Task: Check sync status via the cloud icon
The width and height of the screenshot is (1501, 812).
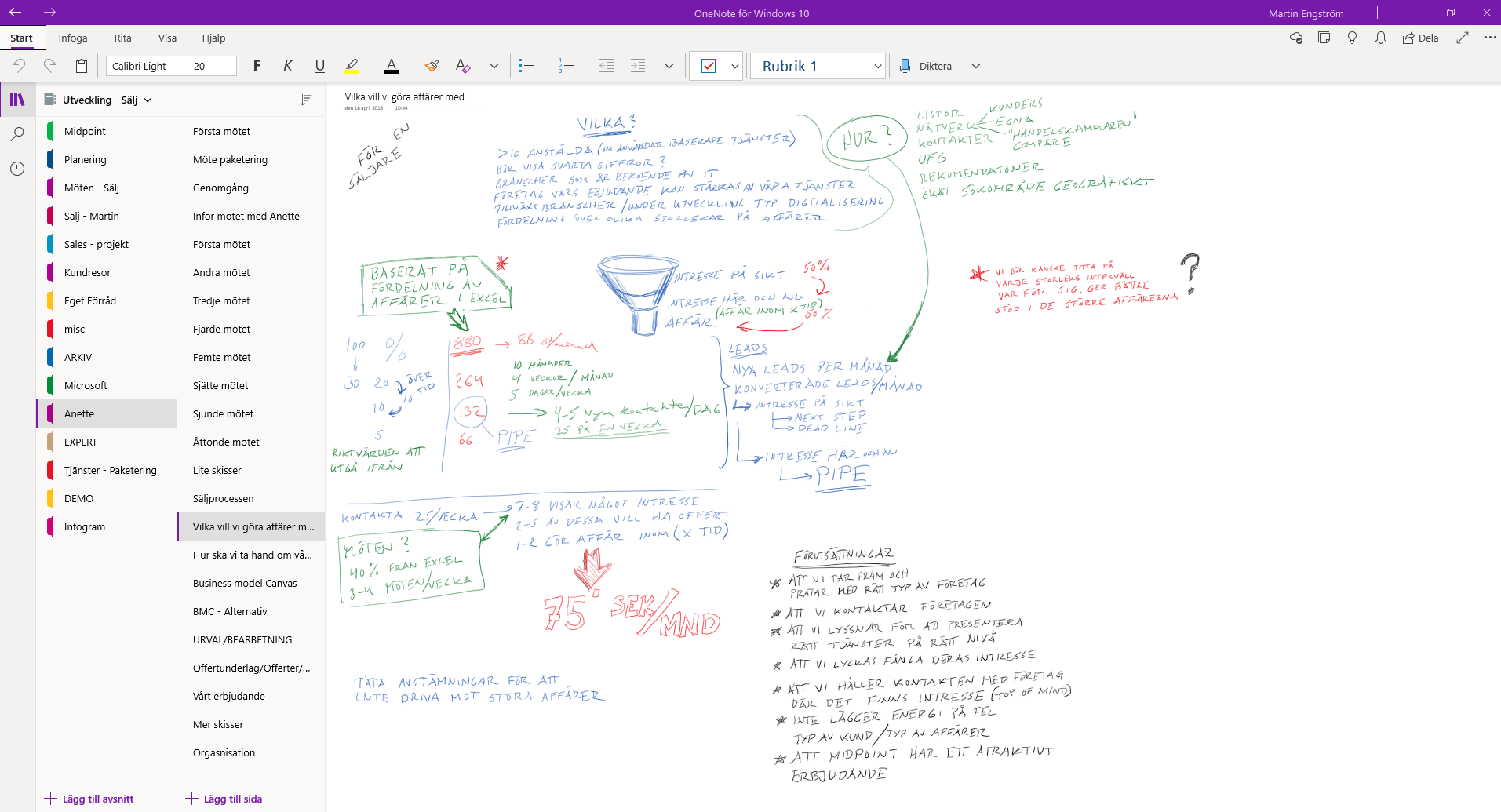Action: [1295, 38]
